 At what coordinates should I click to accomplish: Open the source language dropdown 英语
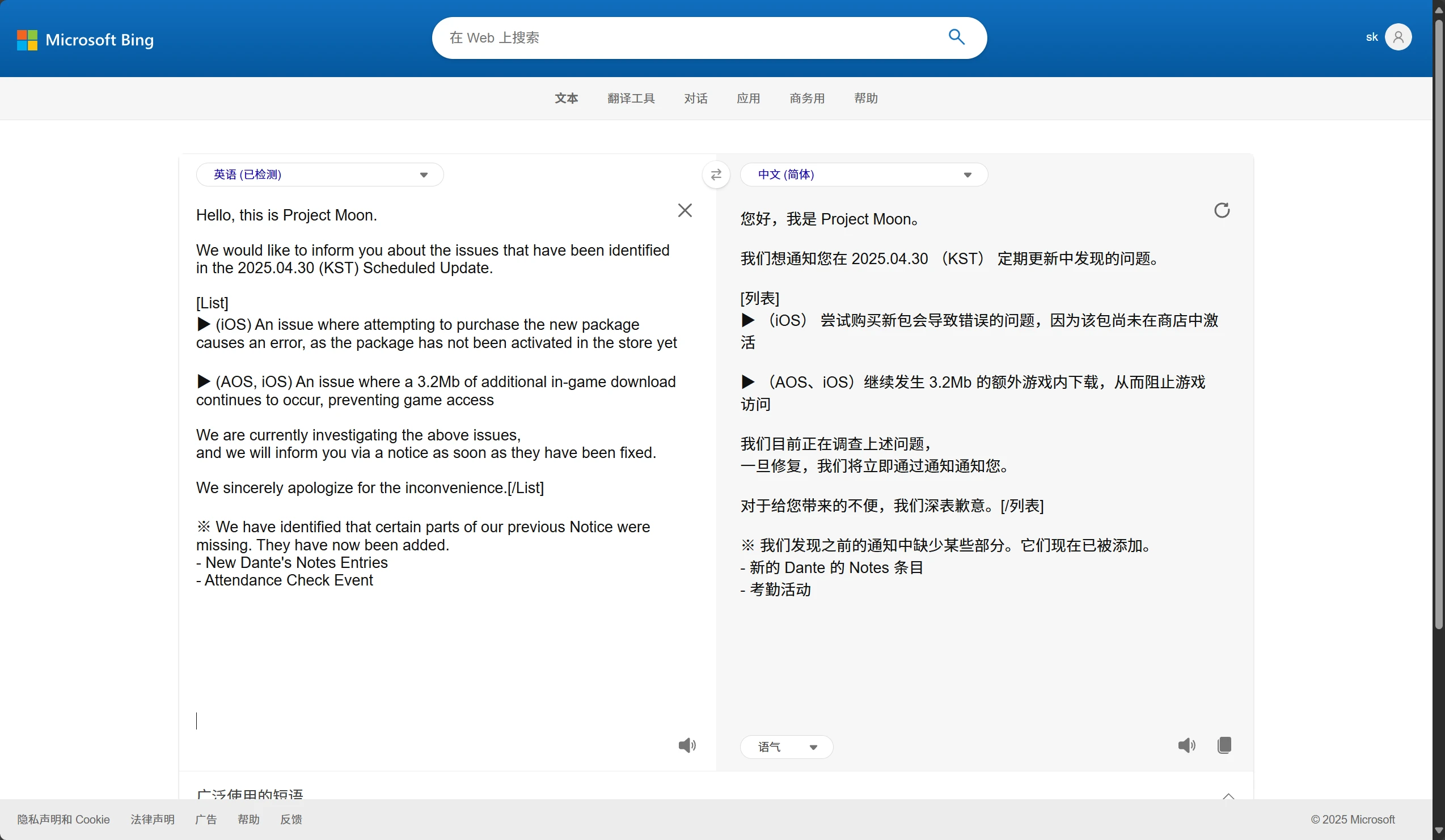[319, 175]
